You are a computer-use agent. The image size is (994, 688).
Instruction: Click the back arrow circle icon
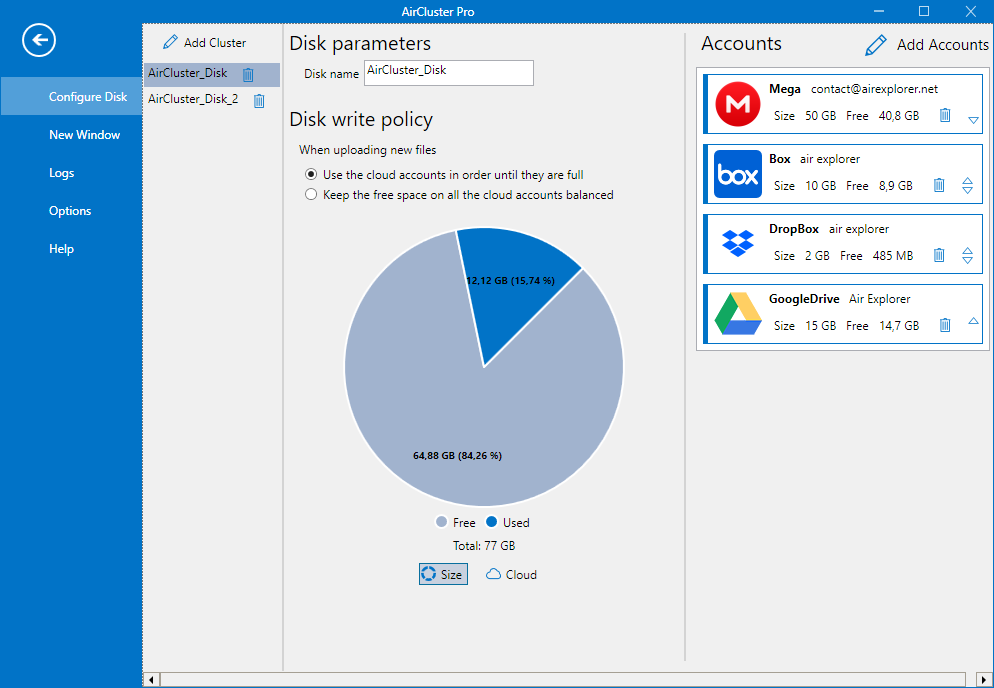(x=39, y=41)
